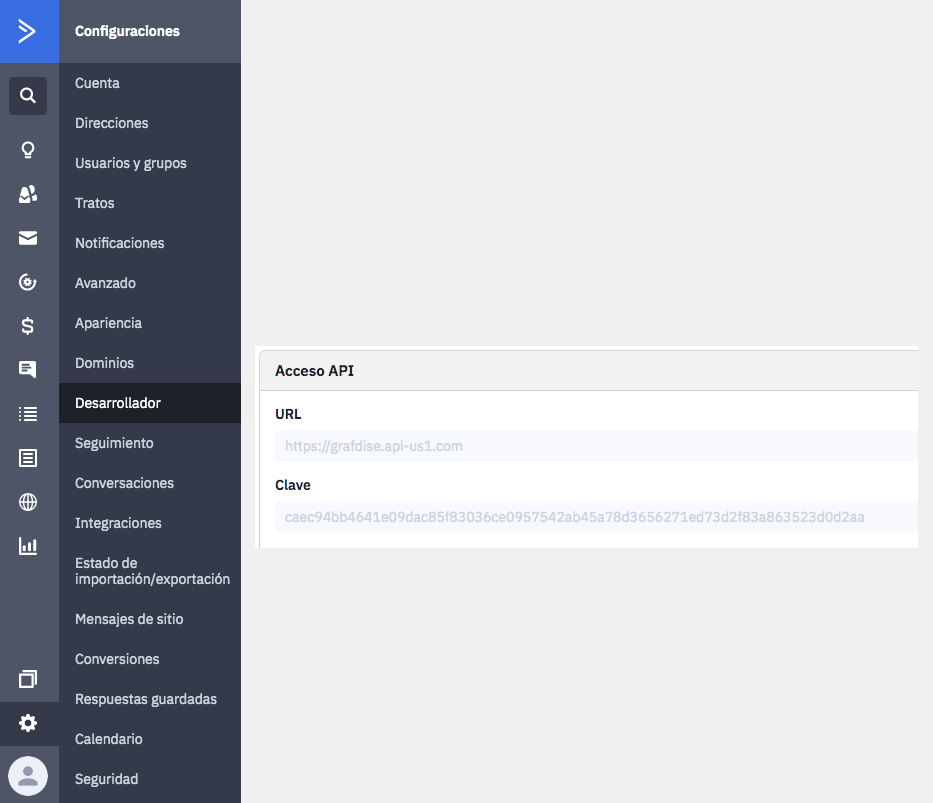The image size is (933, 803).
Task: Open Deals via the dollar sign icon
Action: [28, 325]
